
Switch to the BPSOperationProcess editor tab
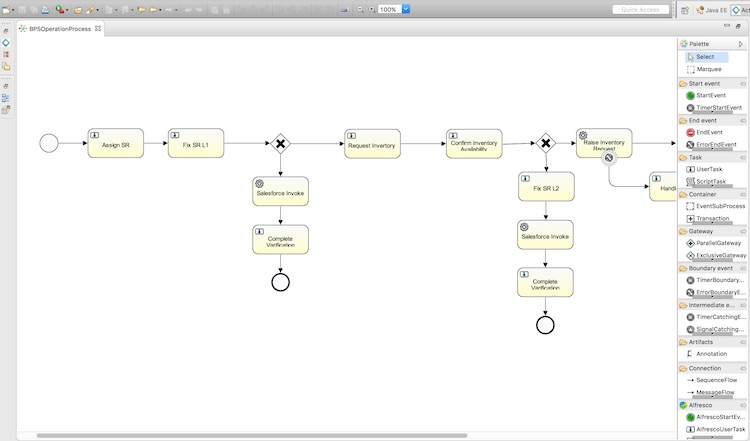[x=60, y=29]
